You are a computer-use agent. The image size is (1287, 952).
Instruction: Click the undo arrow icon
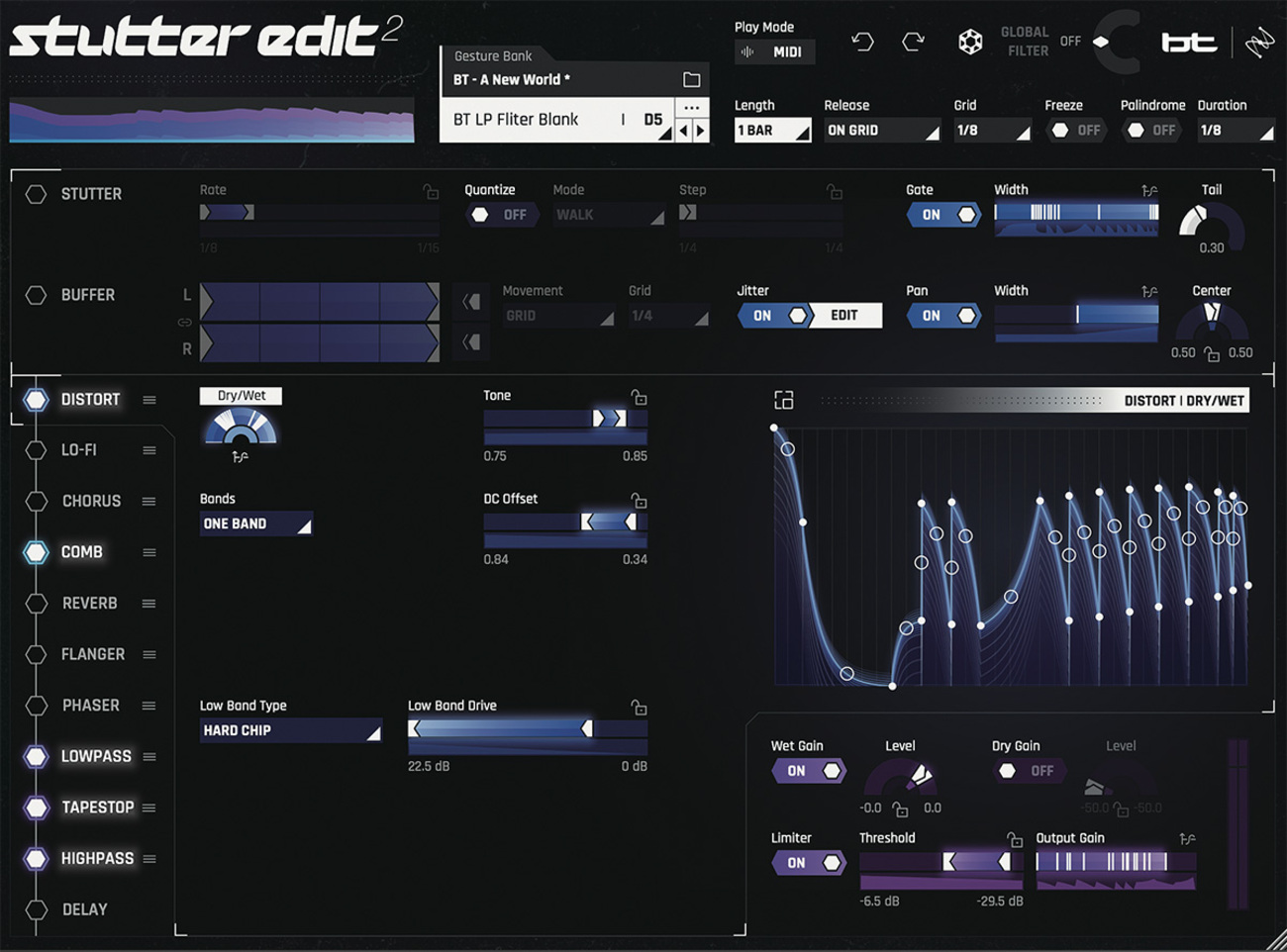862,42
